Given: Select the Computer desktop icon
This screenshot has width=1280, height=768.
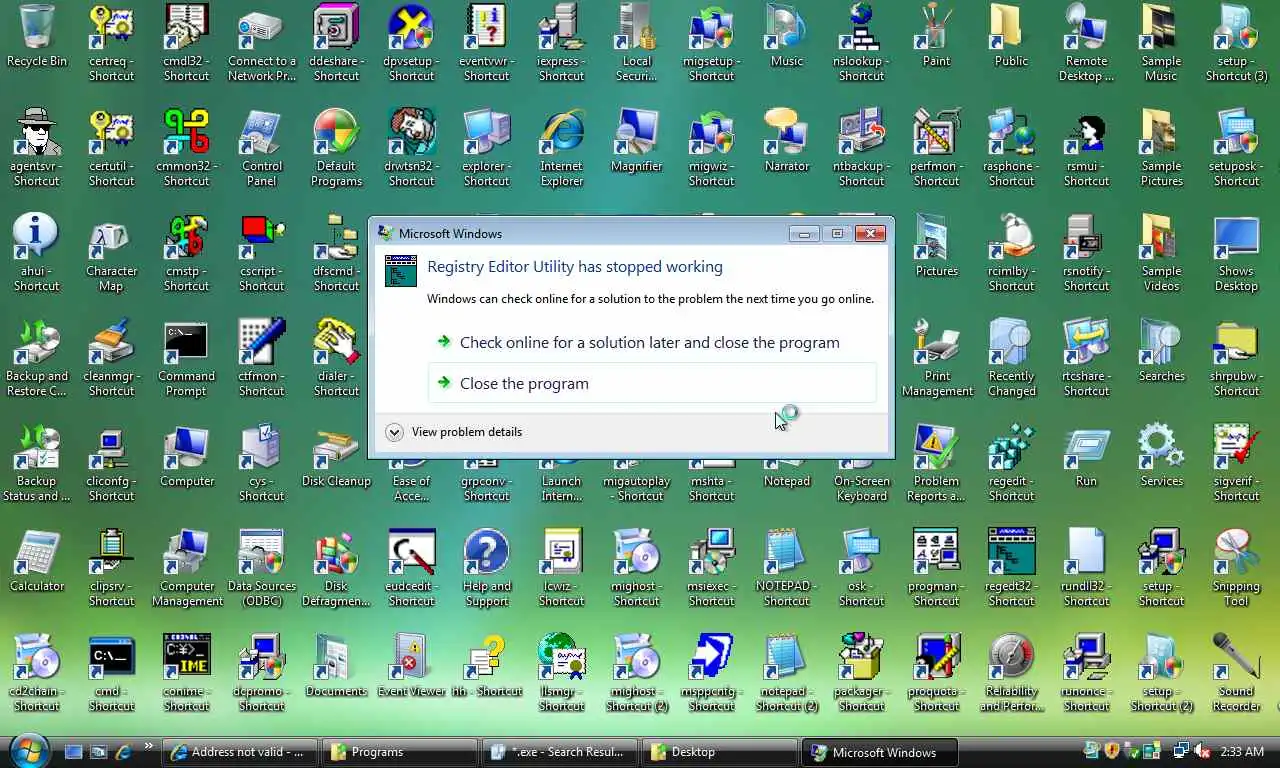Looking at the screenshot, I should click(187, 456).
